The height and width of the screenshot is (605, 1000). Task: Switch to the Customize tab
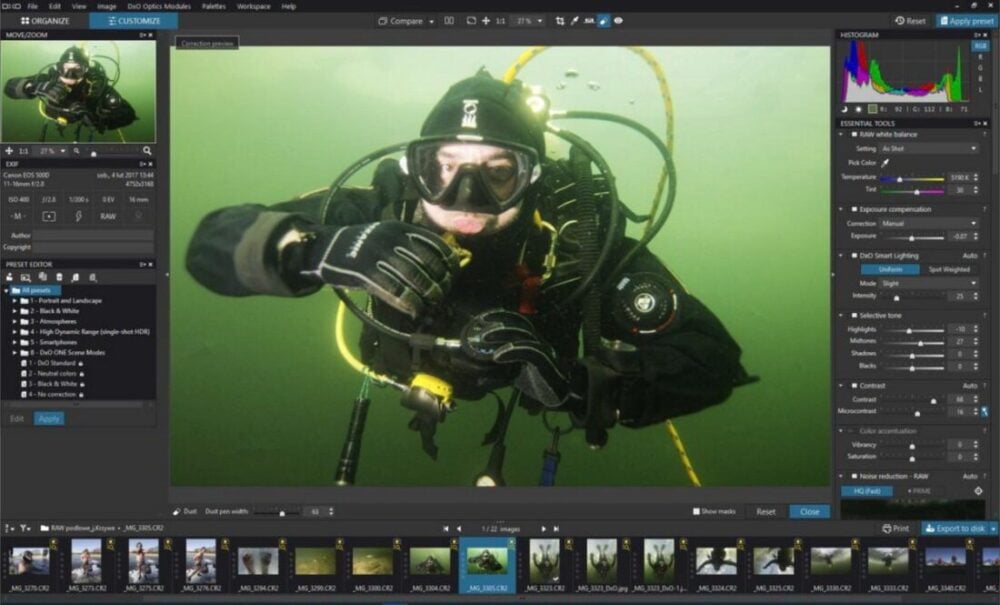[x=133, y=21]
